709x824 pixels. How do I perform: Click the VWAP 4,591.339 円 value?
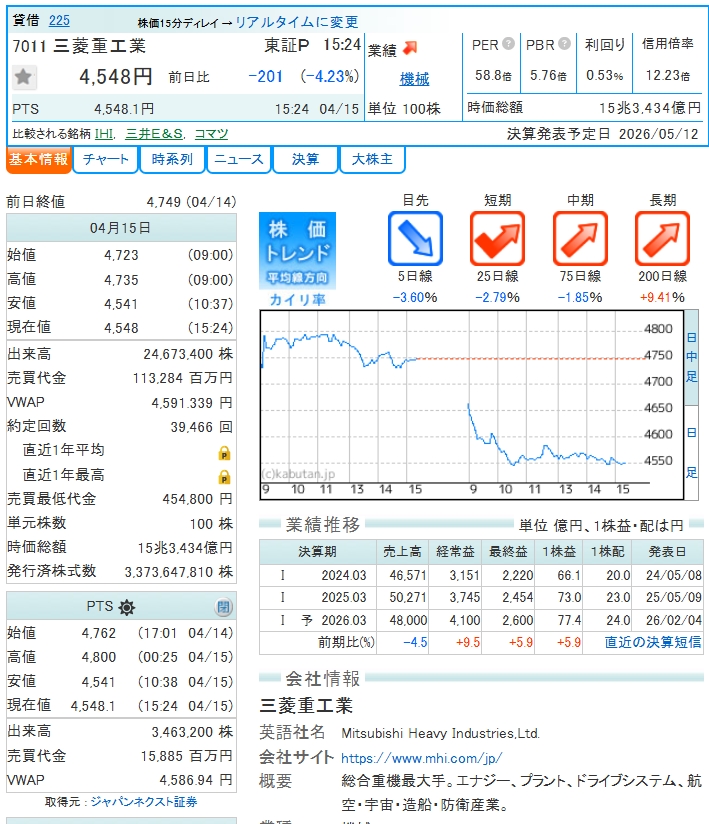192,403
